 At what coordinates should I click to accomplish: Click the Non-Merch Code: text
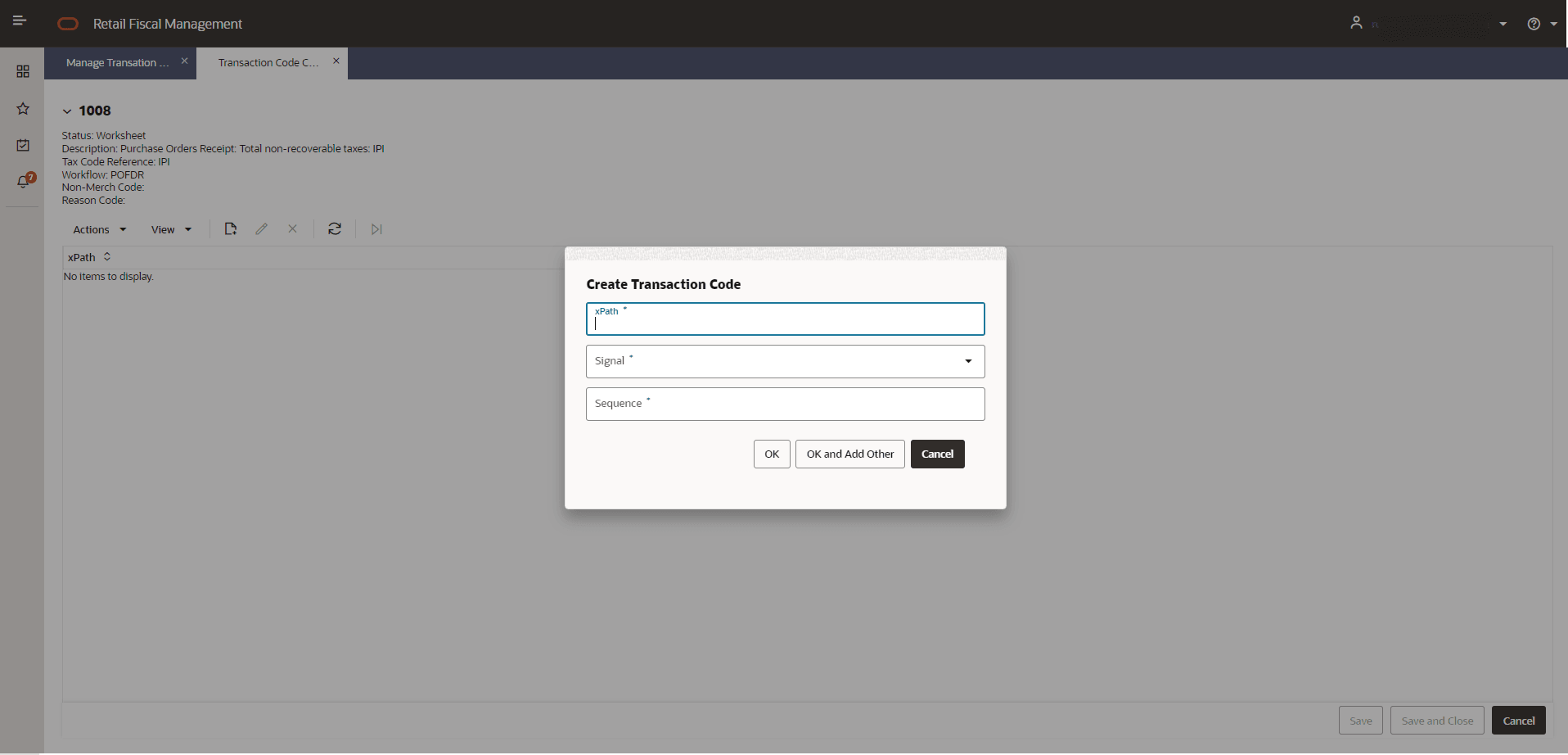coord(103,188)
